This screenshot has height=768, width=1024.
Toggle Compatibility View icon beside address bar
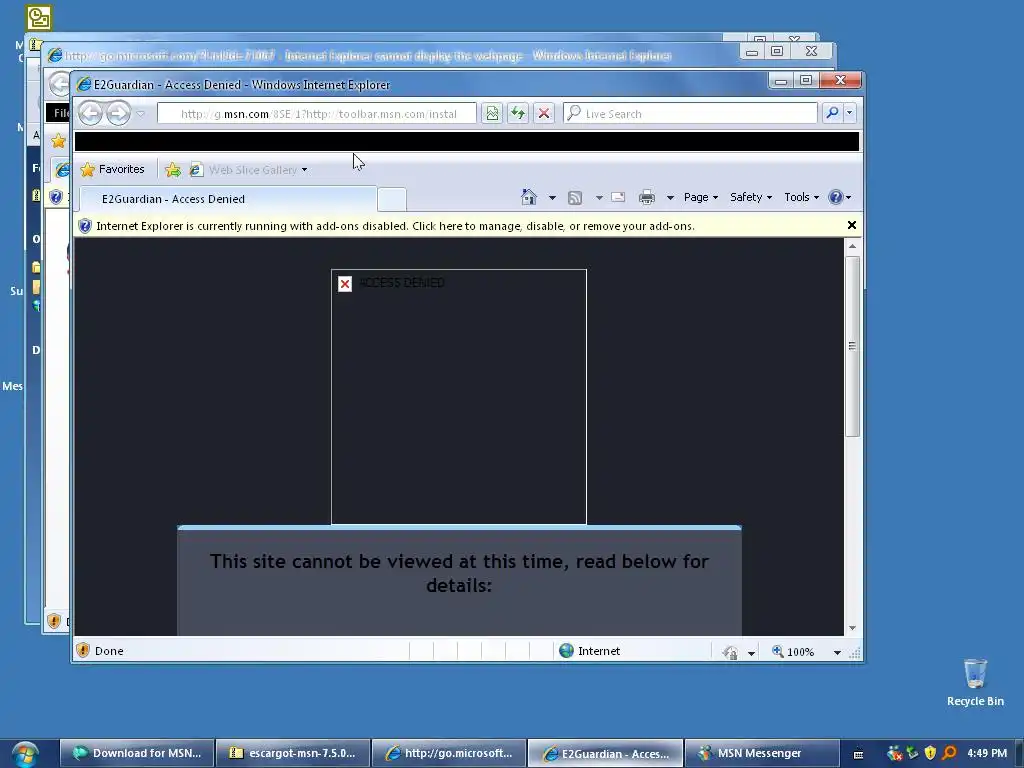pyautogui.click(x=492, y=114)
